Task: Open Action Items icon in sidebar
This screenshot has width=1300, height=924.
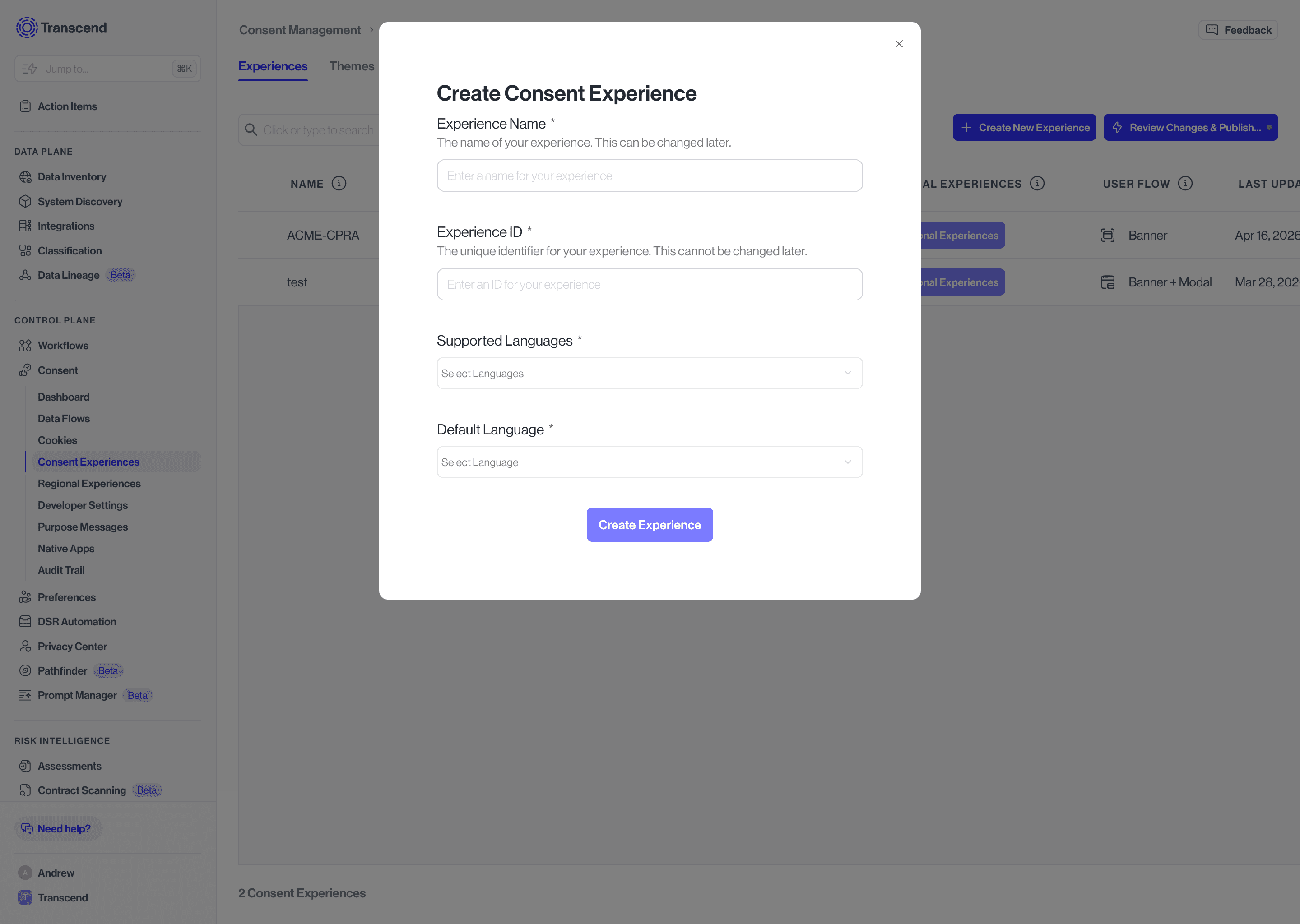Action: pos(25,106)
